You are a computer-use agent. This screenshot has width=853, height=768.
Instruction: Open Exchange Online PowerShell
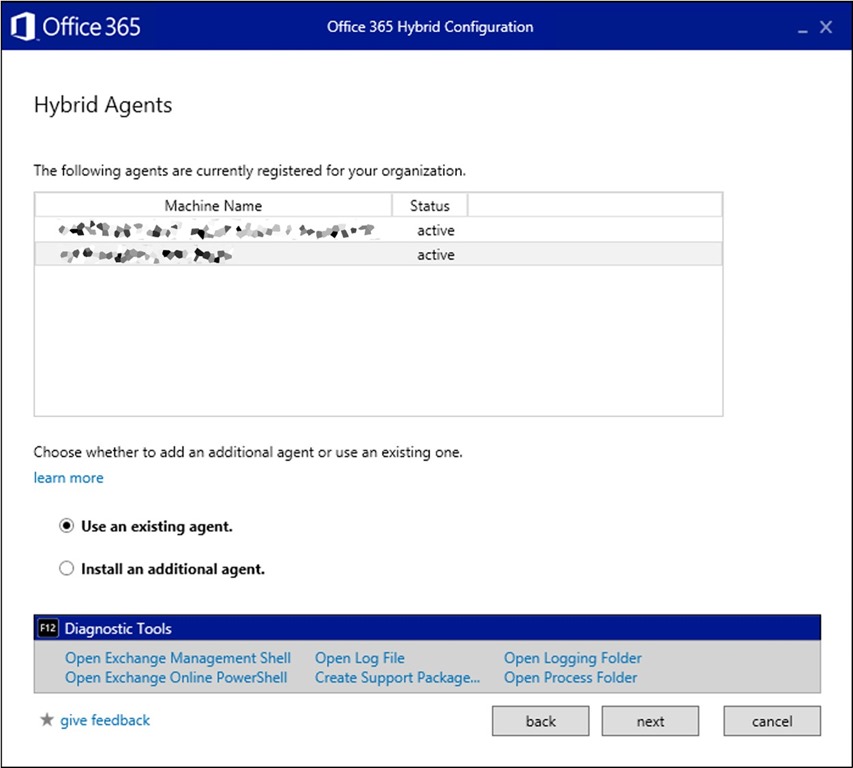(176, 677)
